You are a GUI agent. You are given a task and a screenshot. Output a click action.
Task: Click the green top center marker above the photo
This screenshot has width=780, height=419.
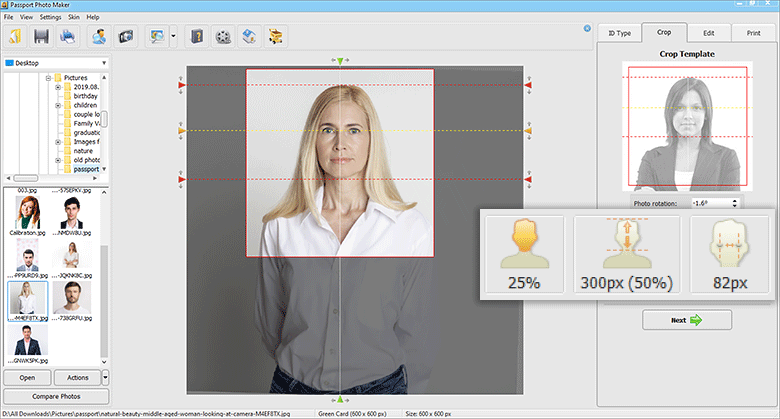click(340, 61)
